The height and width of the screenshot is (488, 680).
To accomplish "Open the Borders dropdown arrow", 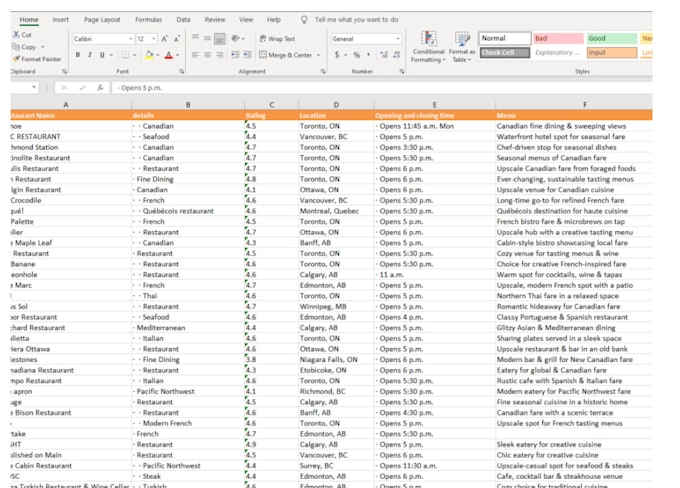I will click(x=134, y=55).
